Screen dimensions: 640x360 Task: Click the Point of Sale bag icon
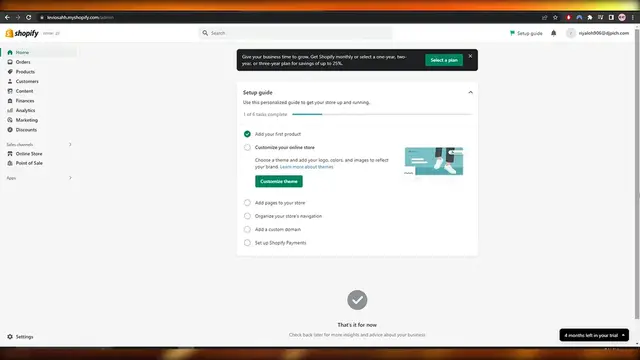(x=10, y=163)
